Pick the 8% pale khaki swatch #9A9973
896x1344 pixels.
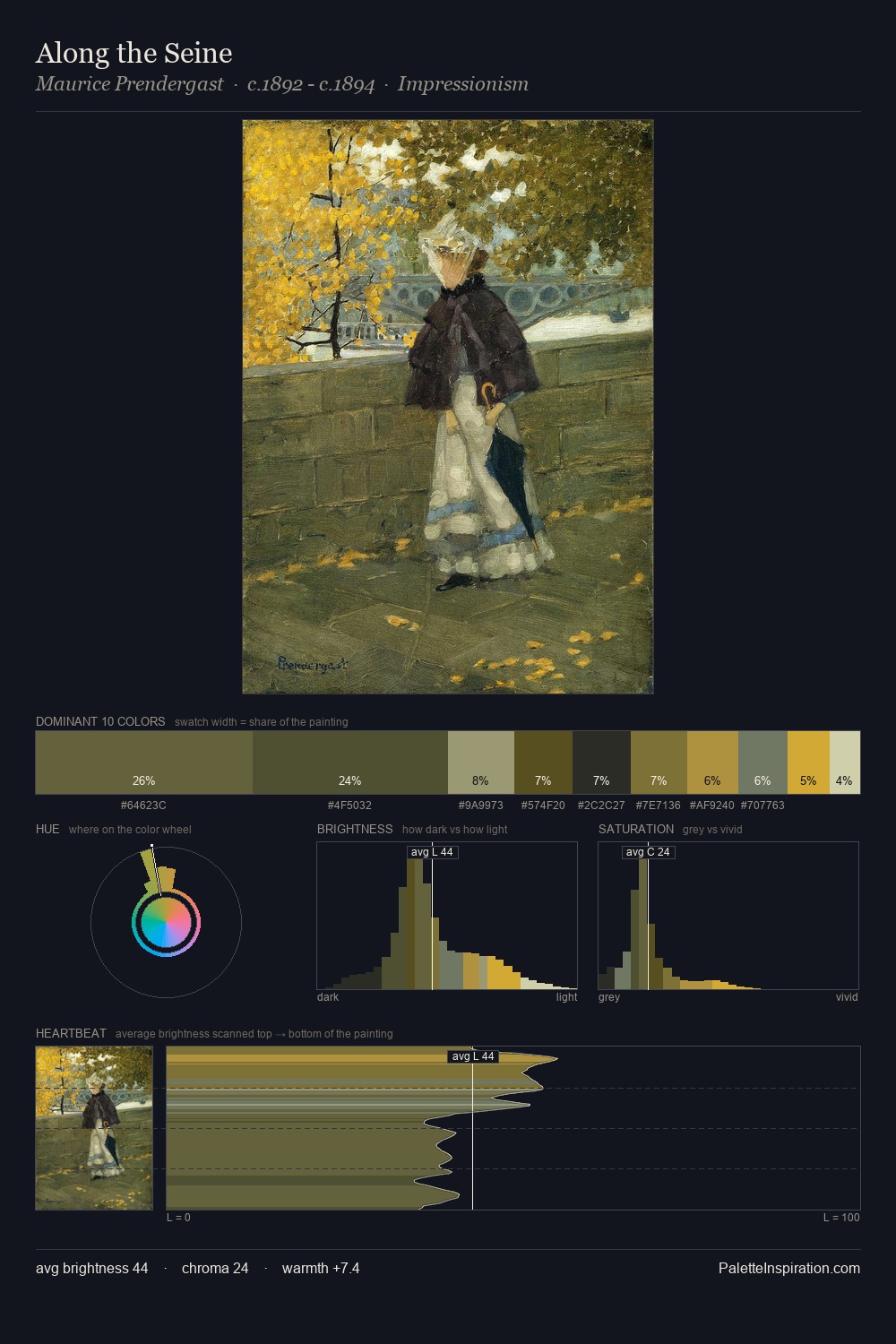(480, 762)
